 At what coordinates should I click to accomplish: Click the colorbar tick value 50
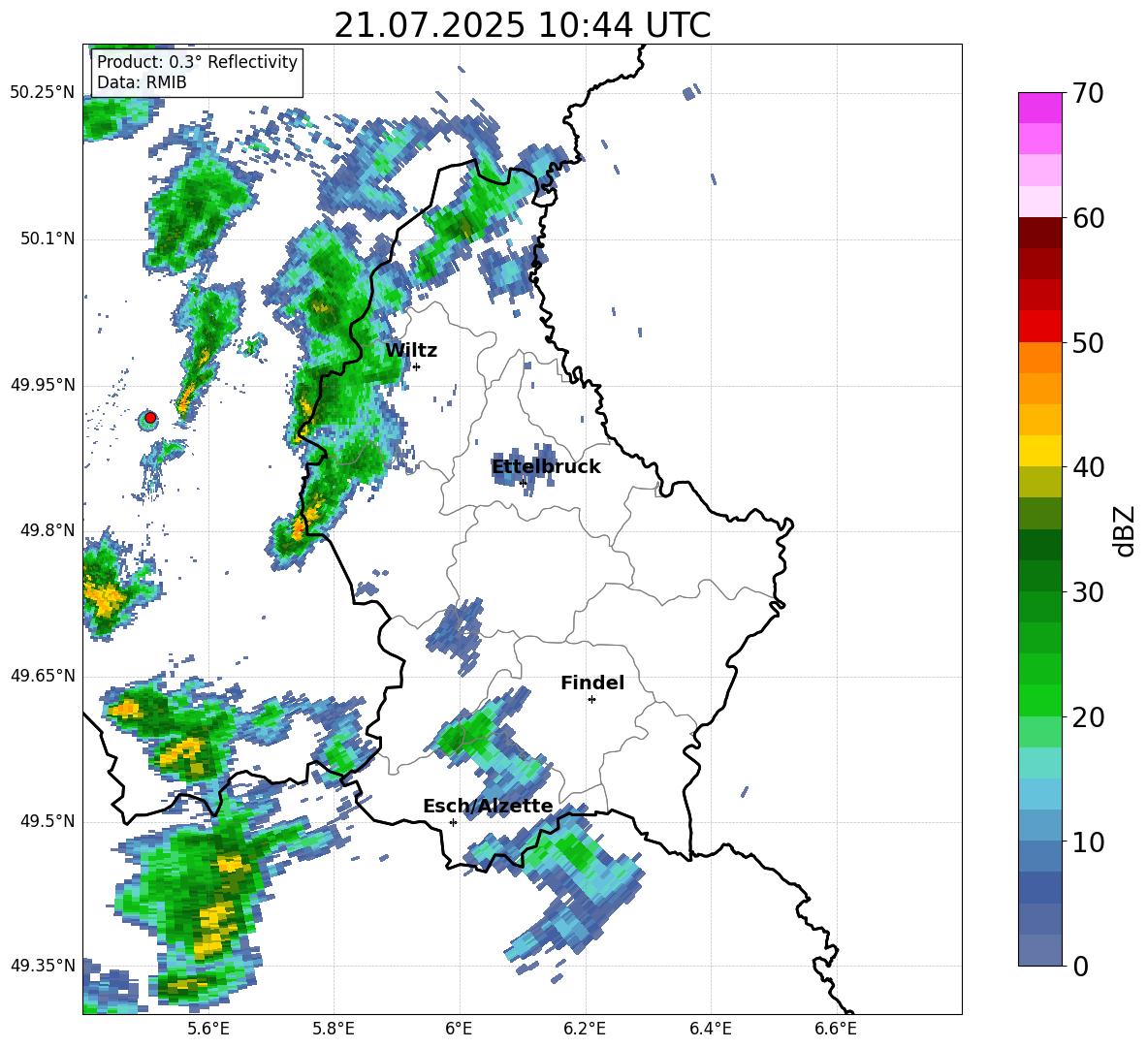click(x=1088, y=342)
